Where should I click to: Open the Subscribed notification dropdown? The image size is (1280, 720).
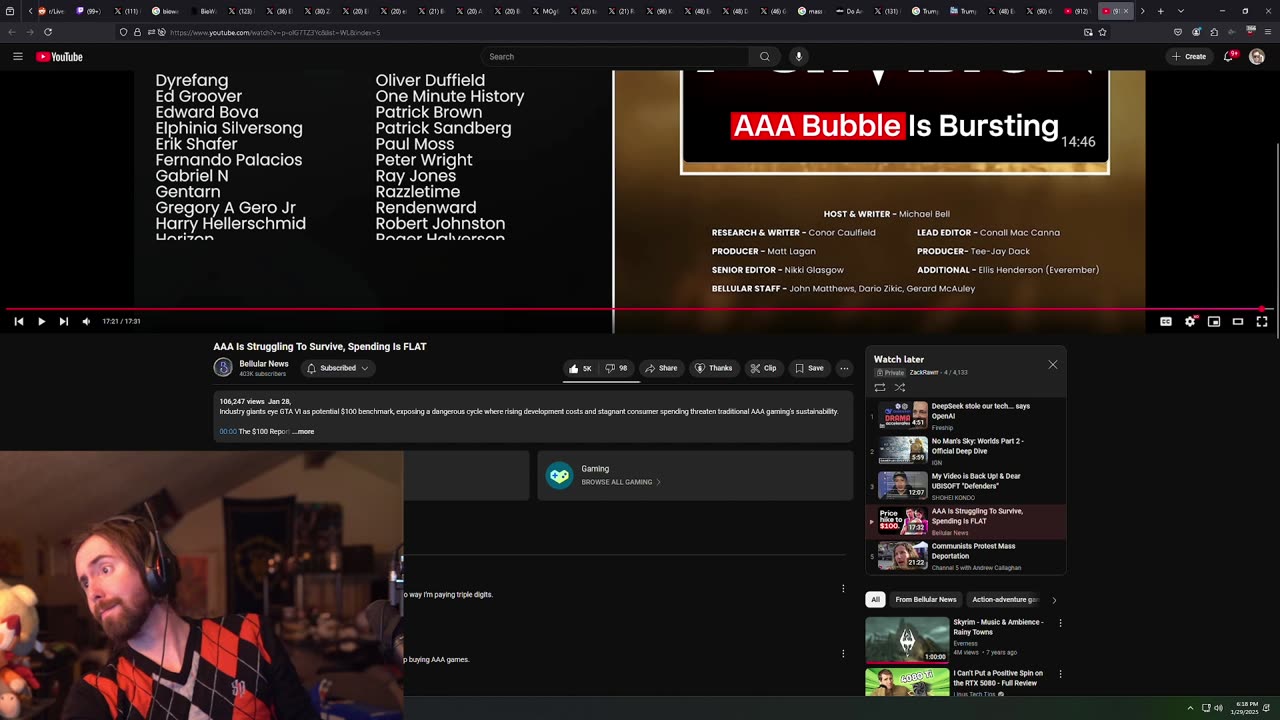[x=338, y=368]
